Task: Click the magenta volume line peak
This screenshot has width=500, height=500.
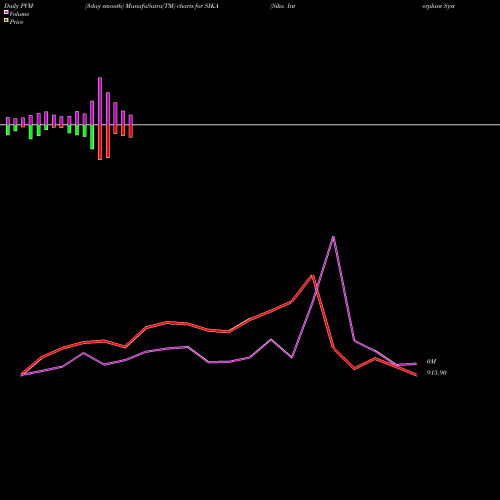Action: tap(333, 237)
